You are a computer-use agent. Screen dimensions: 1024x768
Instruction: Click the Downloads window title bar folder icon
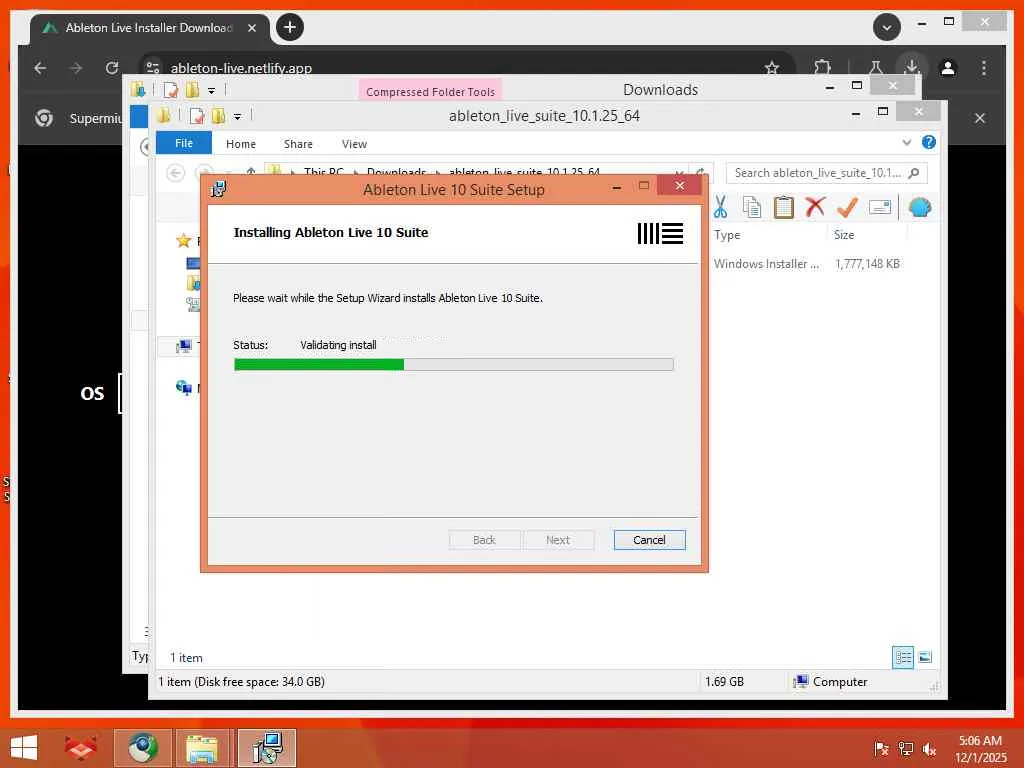pos(138,89)
